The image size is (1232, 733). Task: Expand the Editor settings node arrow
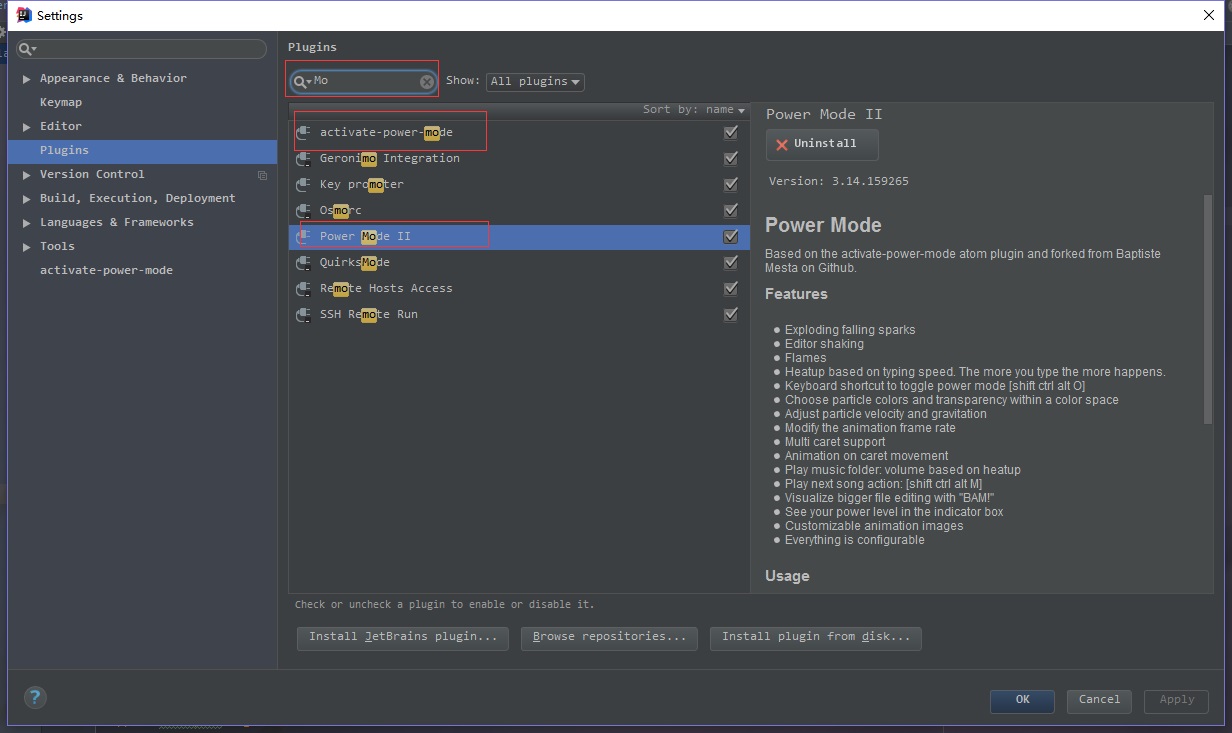point(27,126)
